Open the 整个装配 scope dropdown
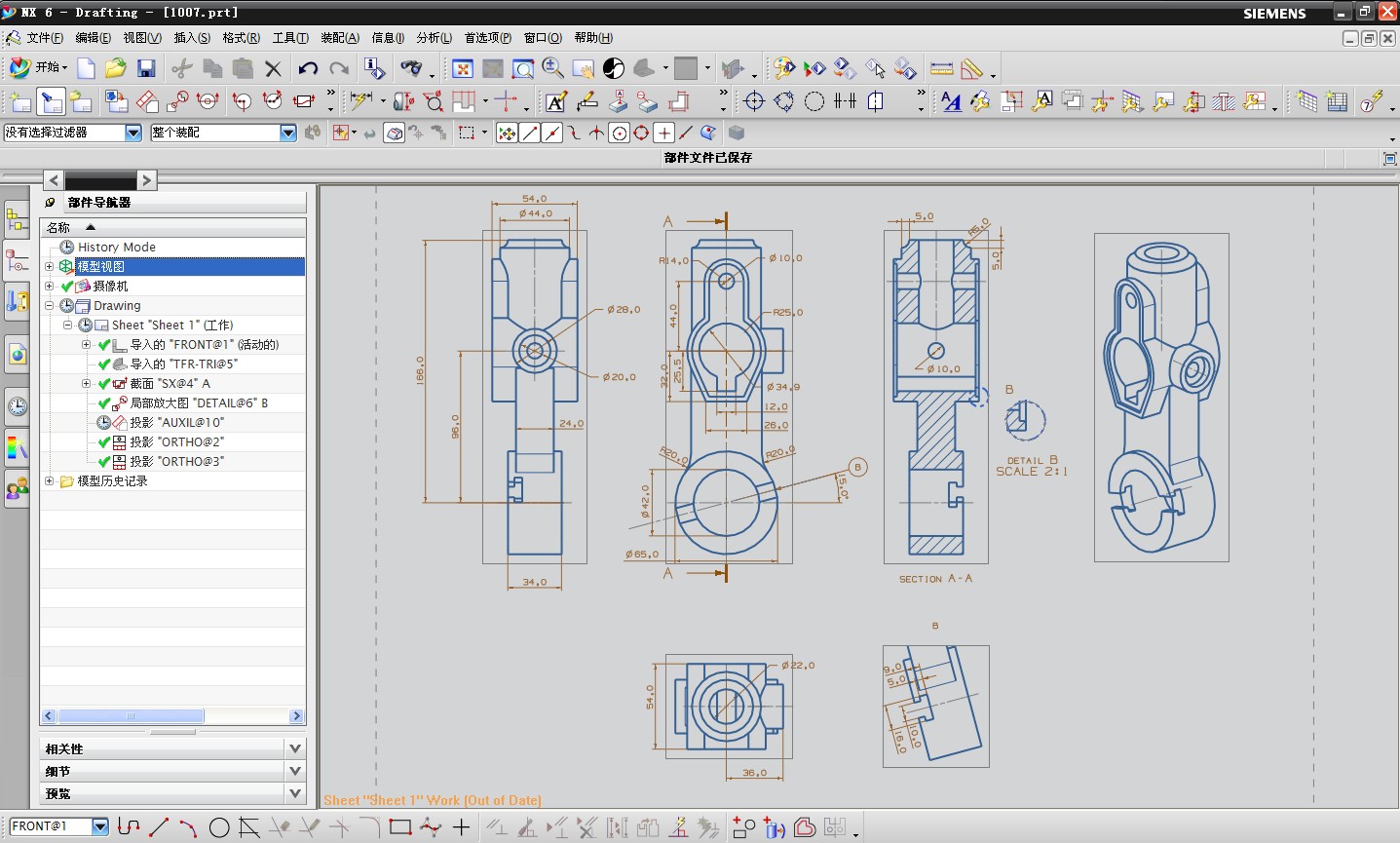This screenshot has height=843, width=1400. click(288, 133)
